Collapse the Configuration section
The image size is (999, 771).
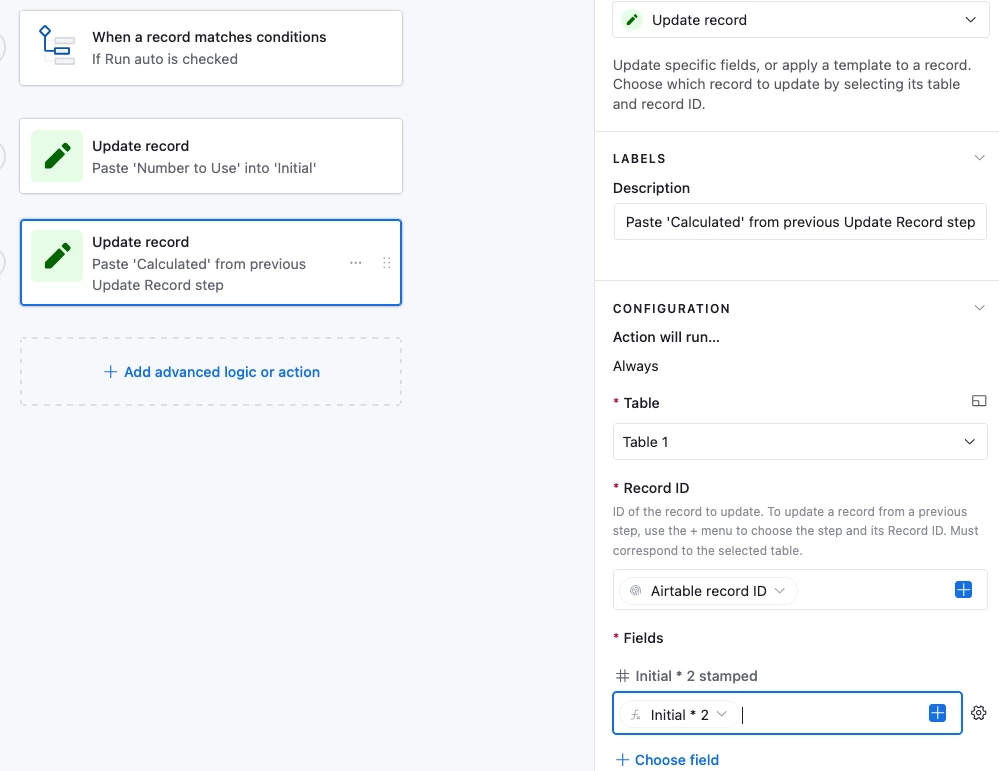(x=979, y=308)
